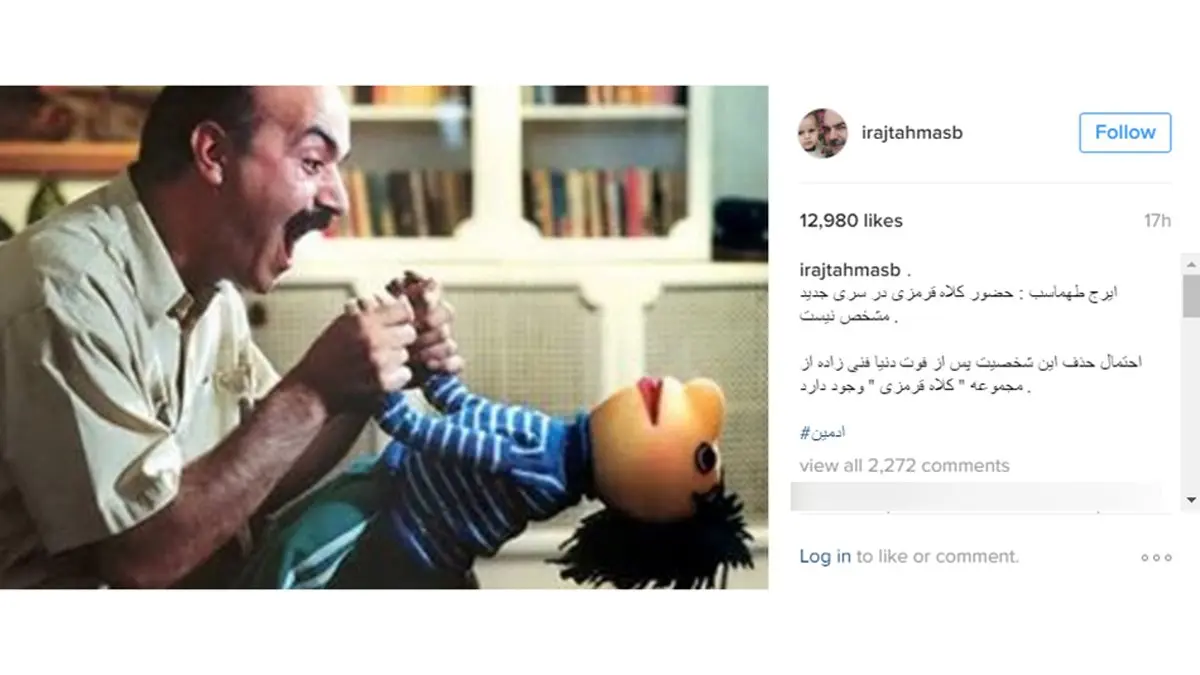Screen dimensions: 1200x675
Task: Open the three-dot more options menu
Action: click(x=1155, y=557)
